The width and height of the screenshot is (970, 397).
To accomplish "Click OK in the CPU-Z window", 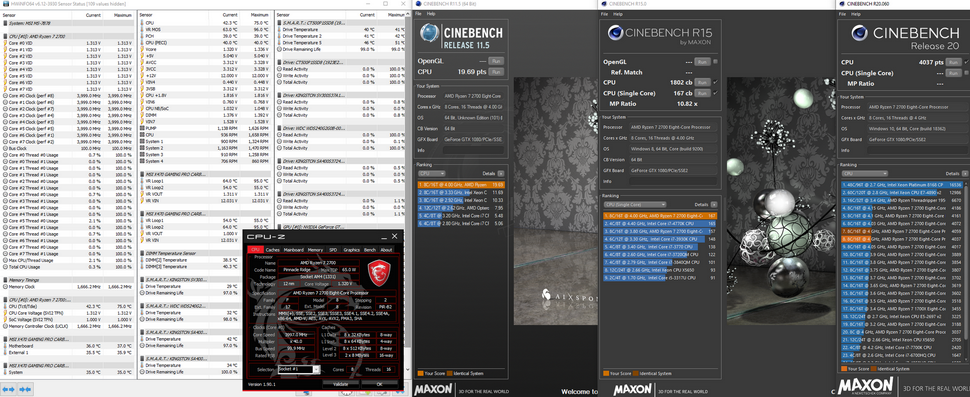I will (380, 384).
